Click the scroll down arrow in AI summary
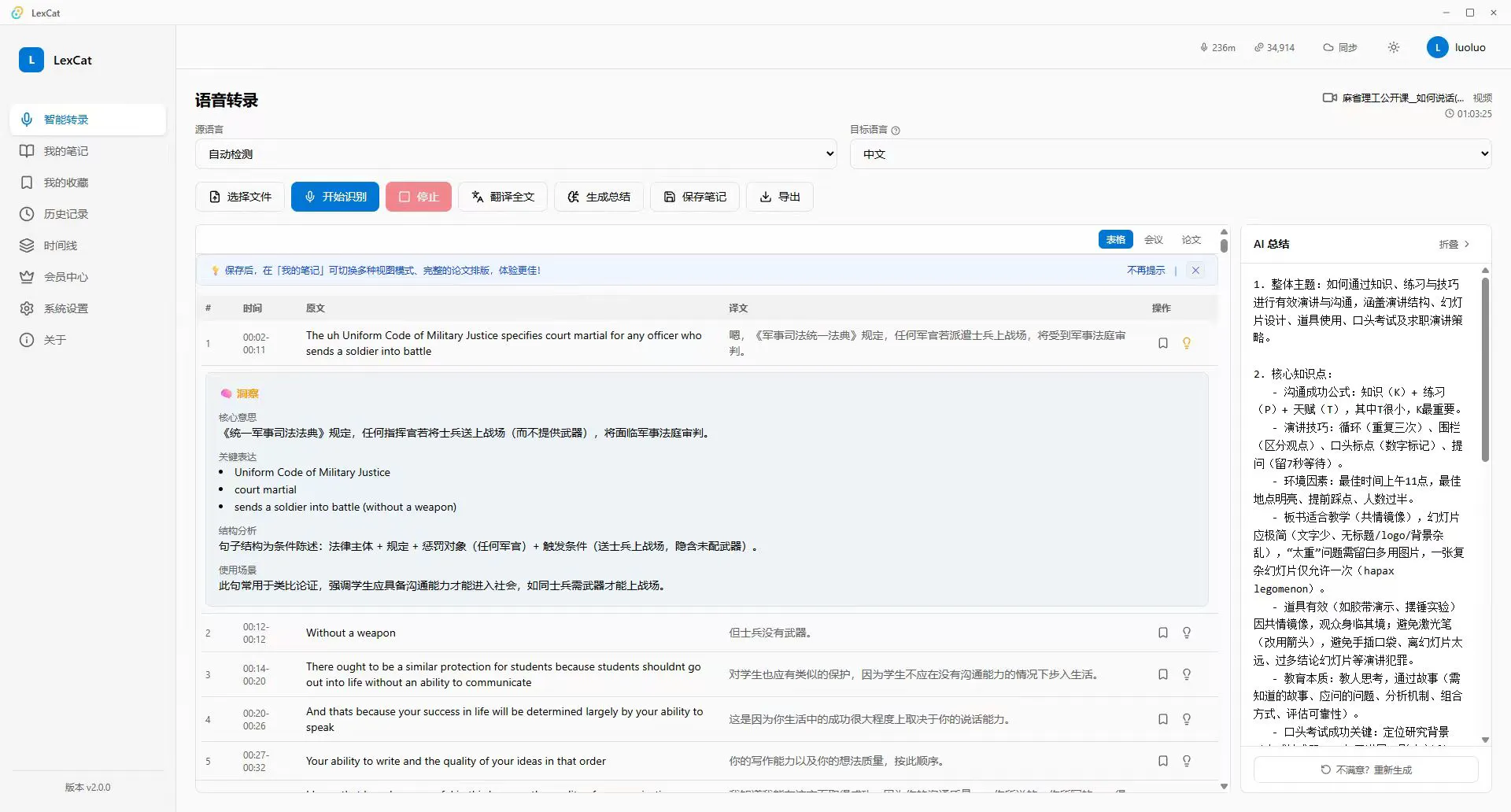Viewport: 1511px width, 812px height. click(x=1485, y=740)
